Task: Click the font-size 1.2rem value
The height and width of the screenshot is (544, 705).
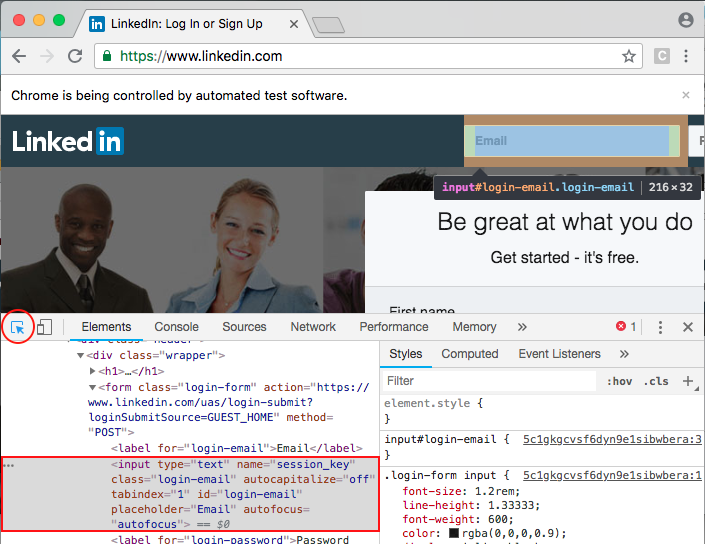Action: coord(497,491)
